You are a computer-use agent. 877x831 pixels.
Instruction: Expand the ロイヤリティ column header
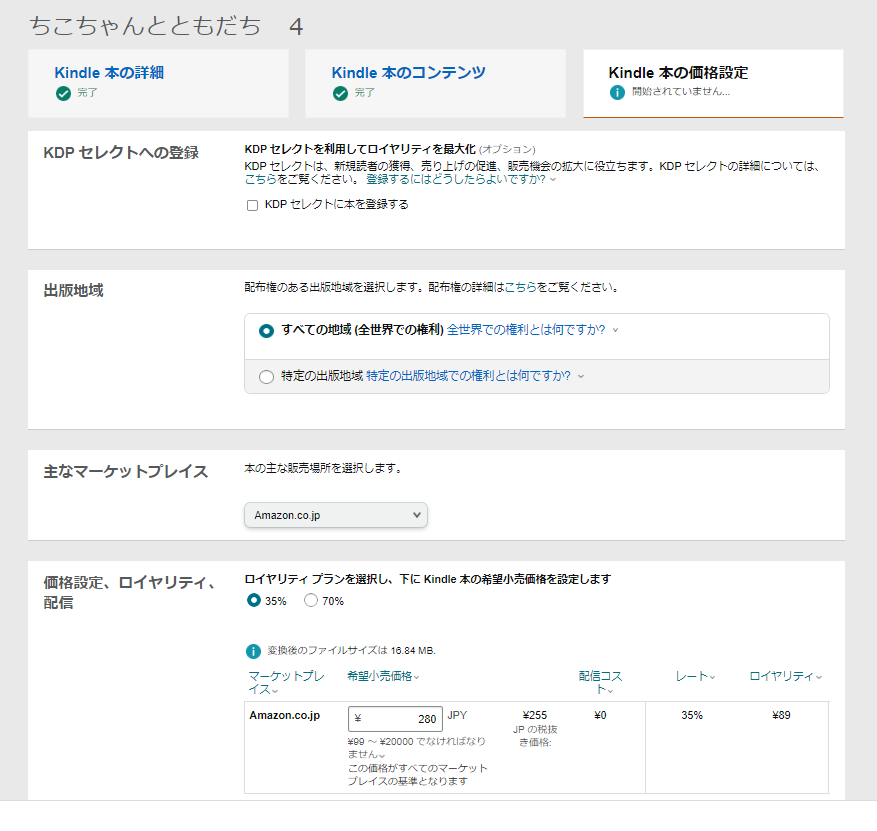(x=785, y=676)
